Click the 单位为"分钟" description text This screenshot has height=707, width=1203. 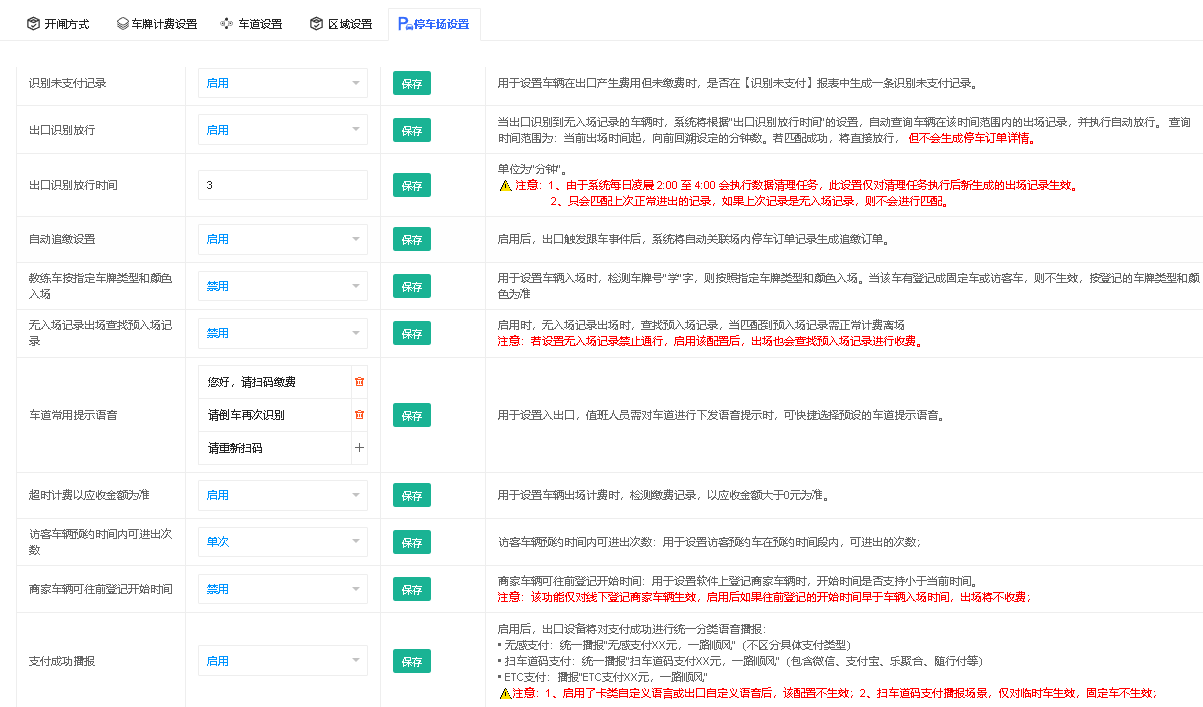point(533,170)
